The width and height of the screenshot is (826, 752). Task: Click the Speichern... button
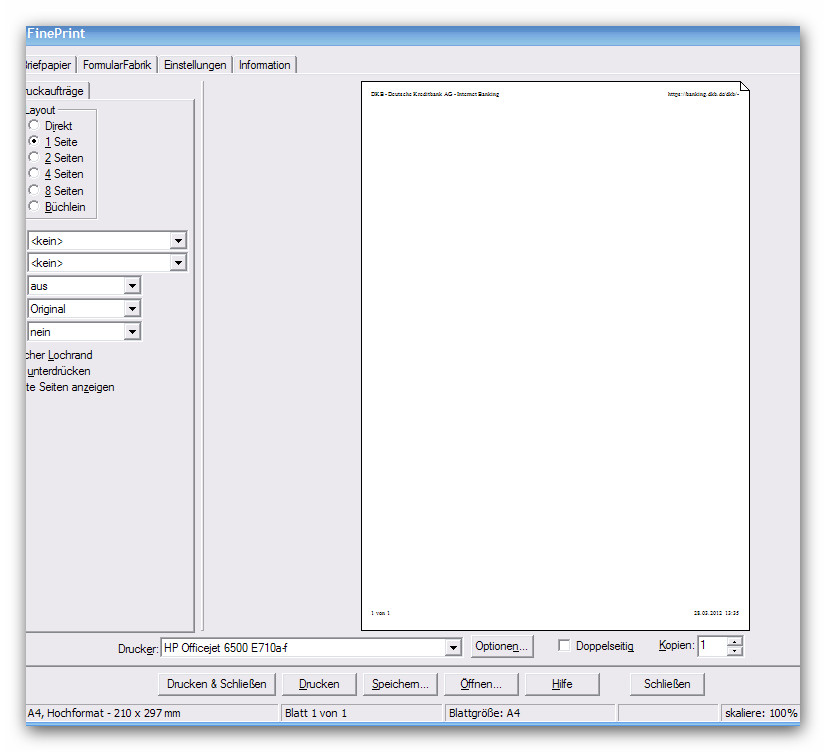400,684
